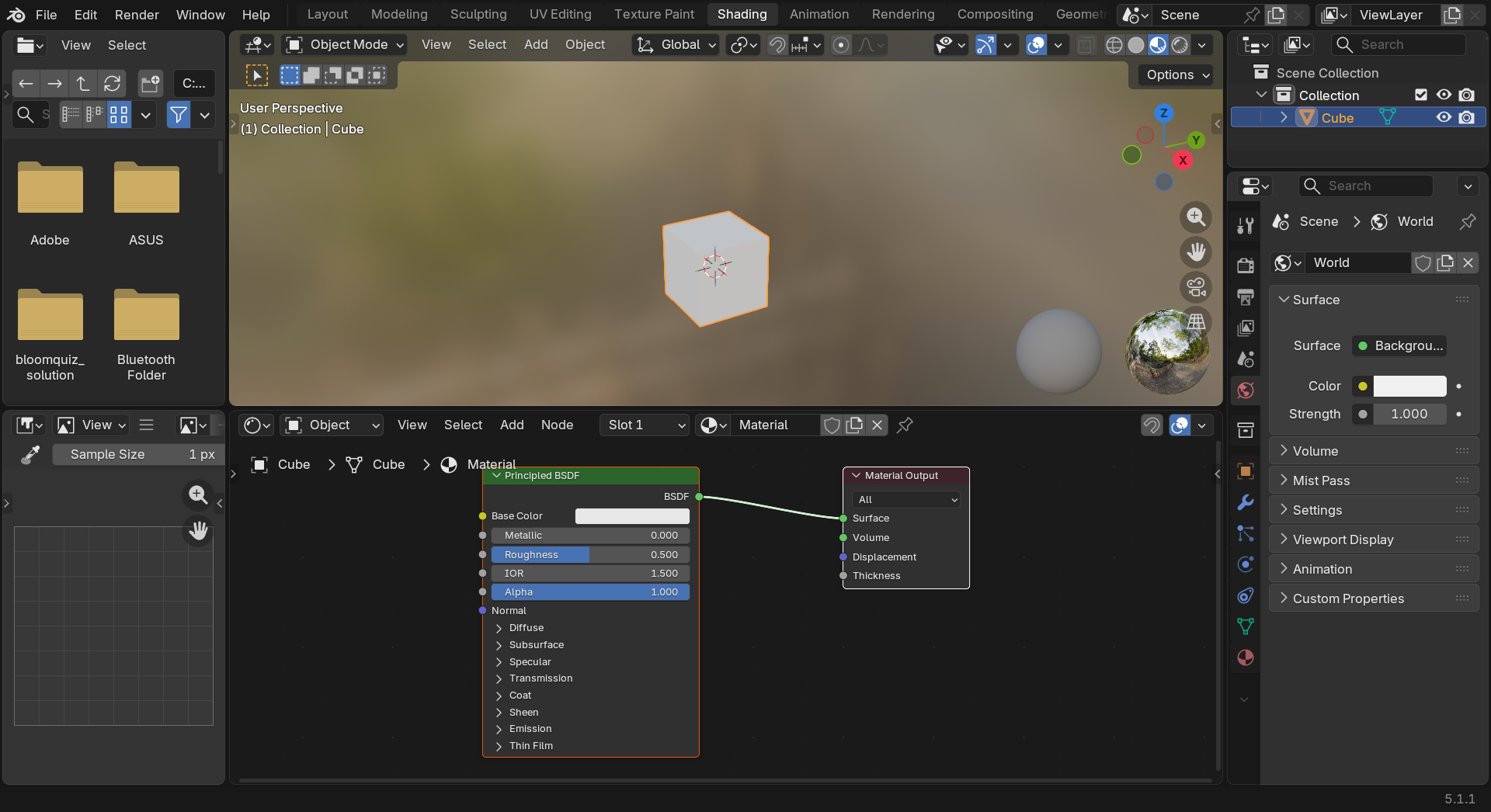Go to parent directory arrow icon

coord(83,83)
